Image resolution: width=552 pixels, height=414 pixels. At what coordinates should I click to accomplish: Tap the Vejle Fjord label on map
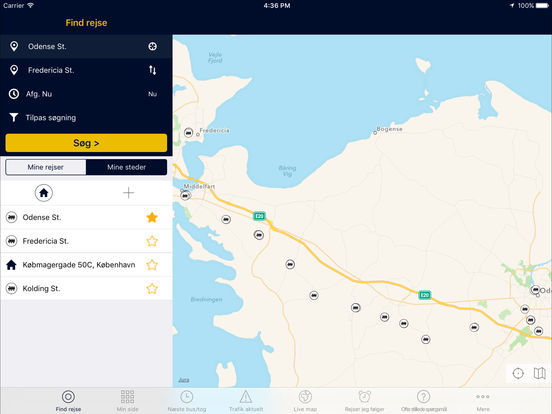pos(215,58)
